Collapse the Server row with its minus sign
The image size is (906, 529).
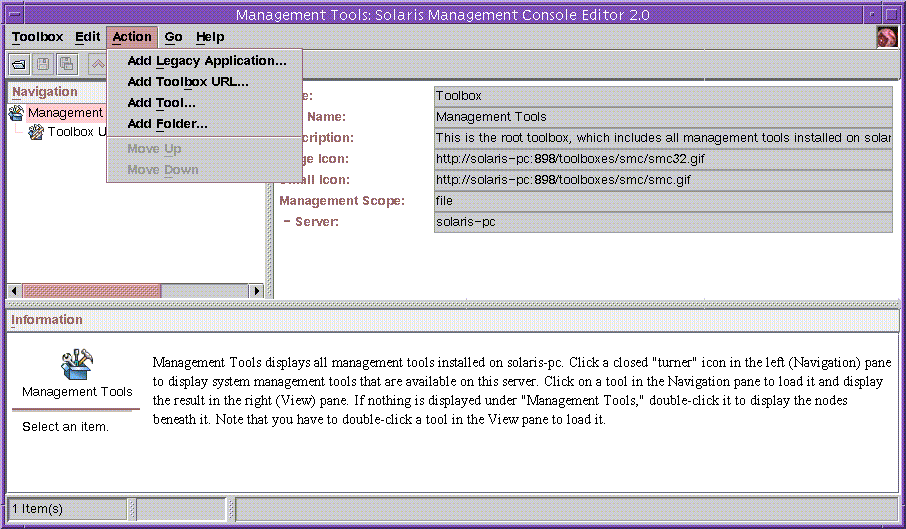pos(287,221)
